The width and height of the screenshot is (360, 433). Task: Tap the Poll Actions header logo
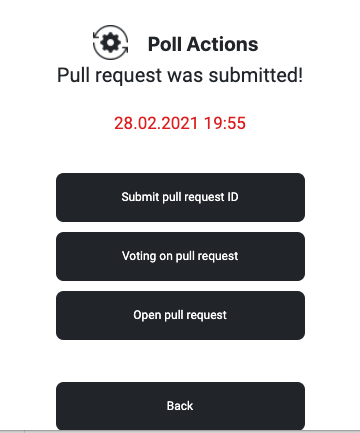(110, 42)
